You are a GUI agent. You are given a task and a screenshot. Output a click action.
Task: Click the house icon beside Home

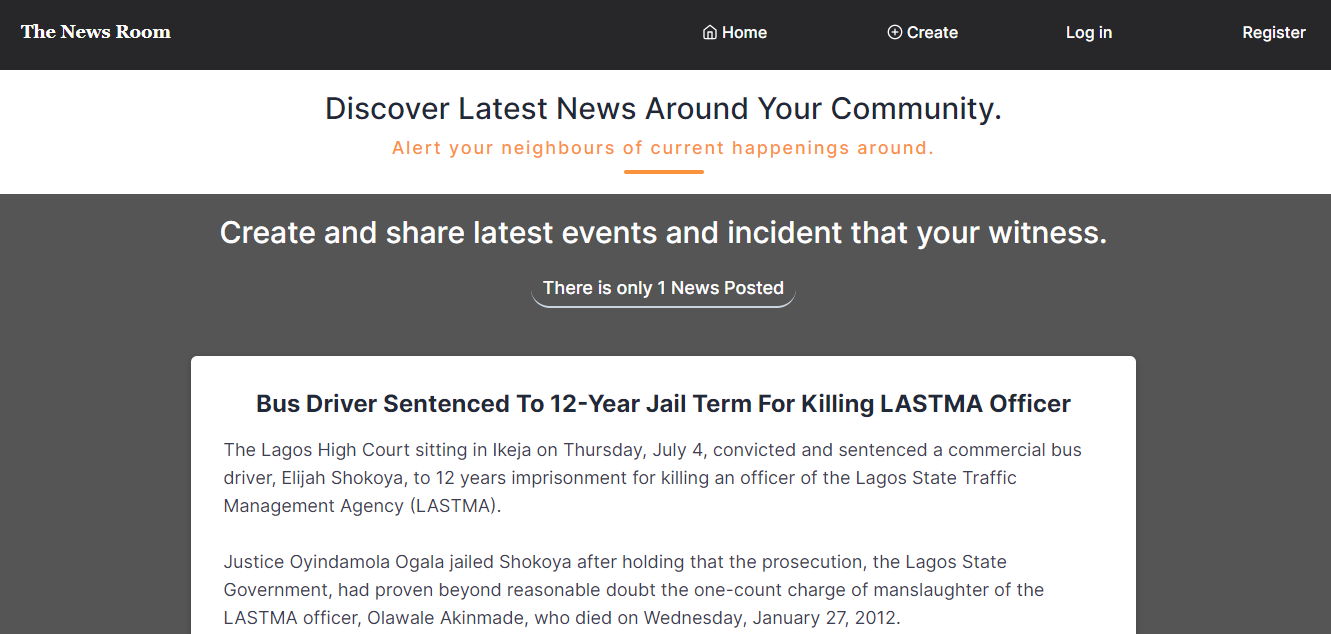(710, 32)
